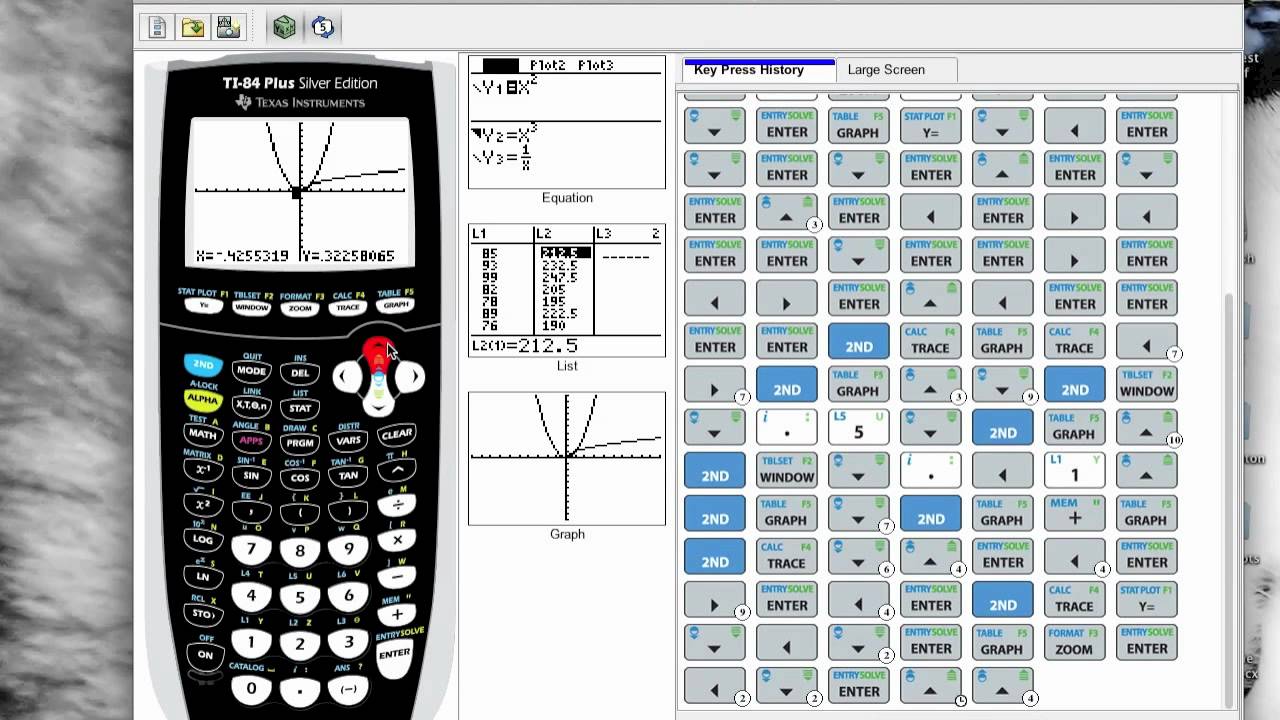Switch to the Key Press History tab
Screen dimensions: 1280x720
pyautogui.click(x=759, y=69)
